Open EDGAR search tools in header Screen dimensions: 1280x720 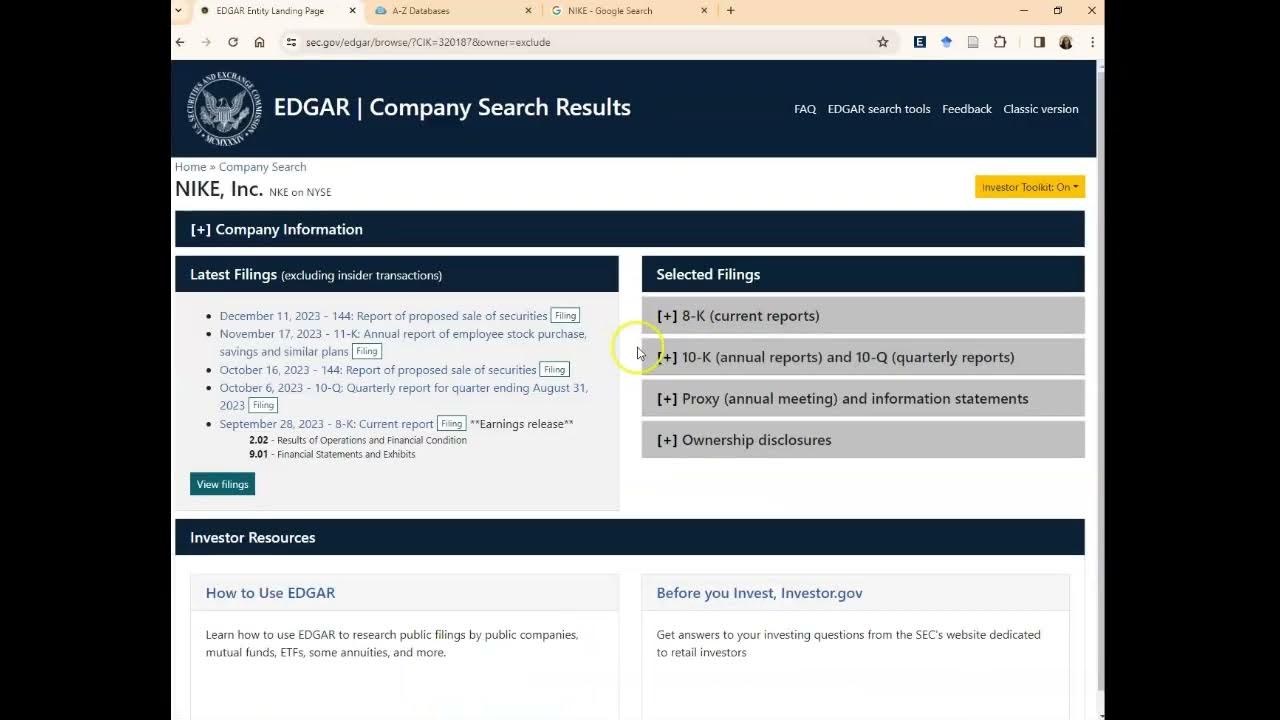pos(879,109)
